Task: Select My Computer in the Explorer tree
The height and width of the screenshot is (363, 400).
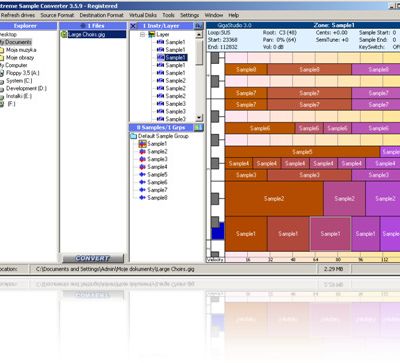Action: pos(13,65)
